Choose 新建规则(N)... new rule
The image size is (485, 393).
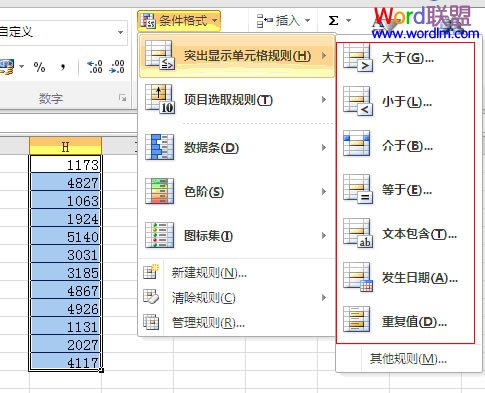[x=237, y=273]
